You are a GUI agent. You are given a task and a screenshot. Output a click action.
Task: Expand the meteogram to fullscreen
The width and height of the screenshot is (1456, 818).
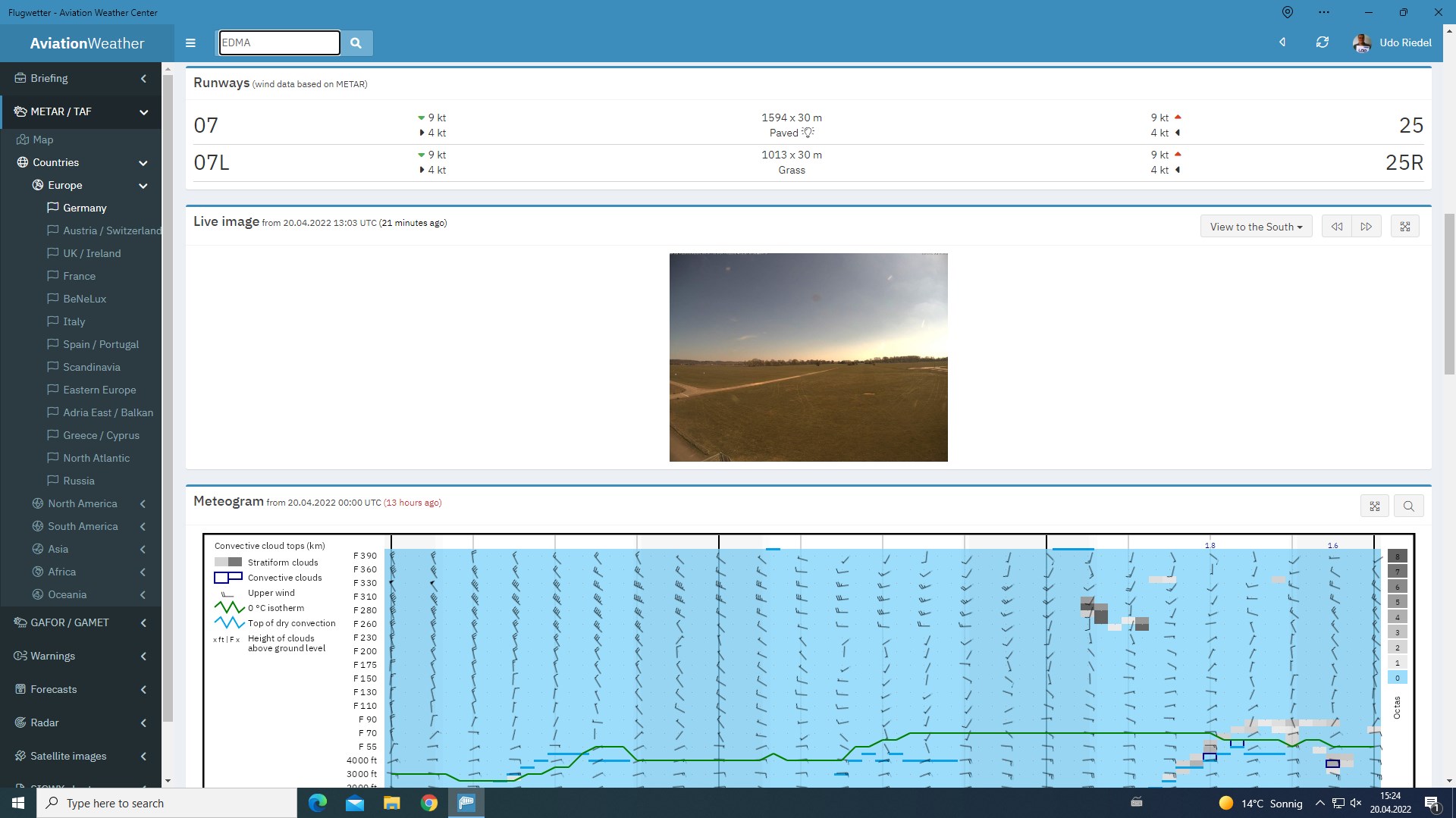[x=1374, y=506]
